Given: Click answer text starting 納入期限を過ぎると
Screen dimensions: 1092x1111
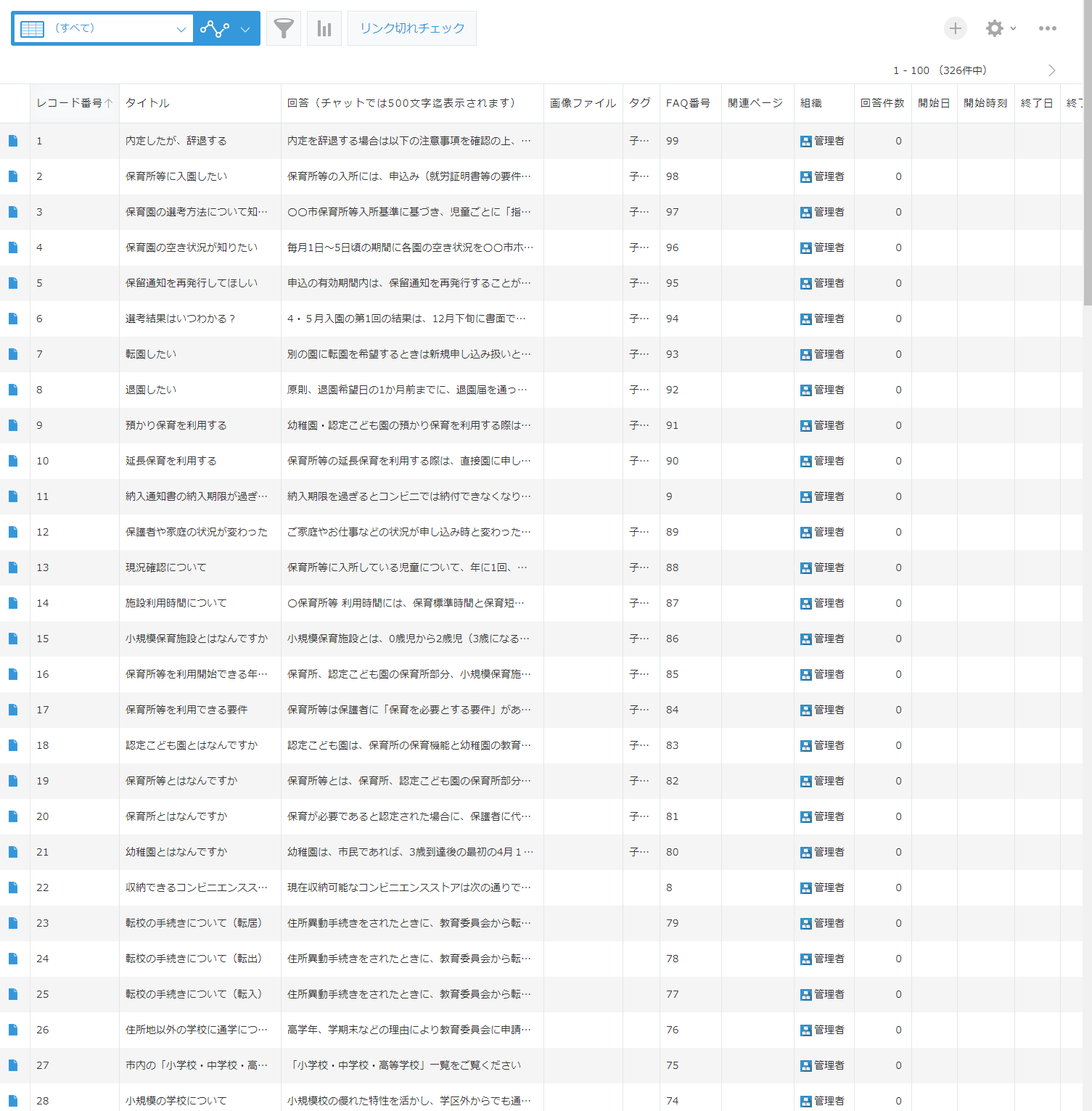Looking at the screenshot, I should click(x=409, y=496).
